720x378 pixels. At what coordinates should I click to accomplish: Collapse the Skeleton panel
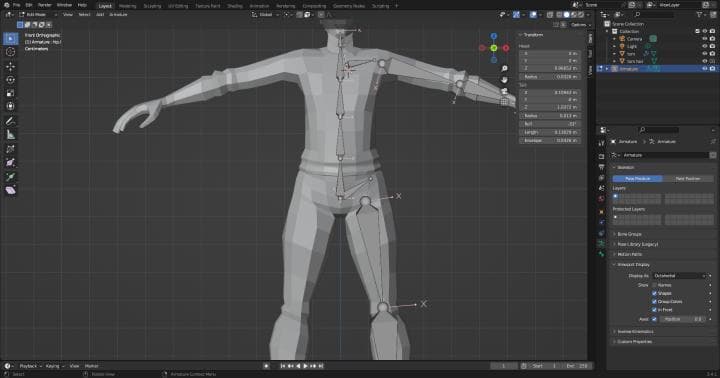click(626, 168)
